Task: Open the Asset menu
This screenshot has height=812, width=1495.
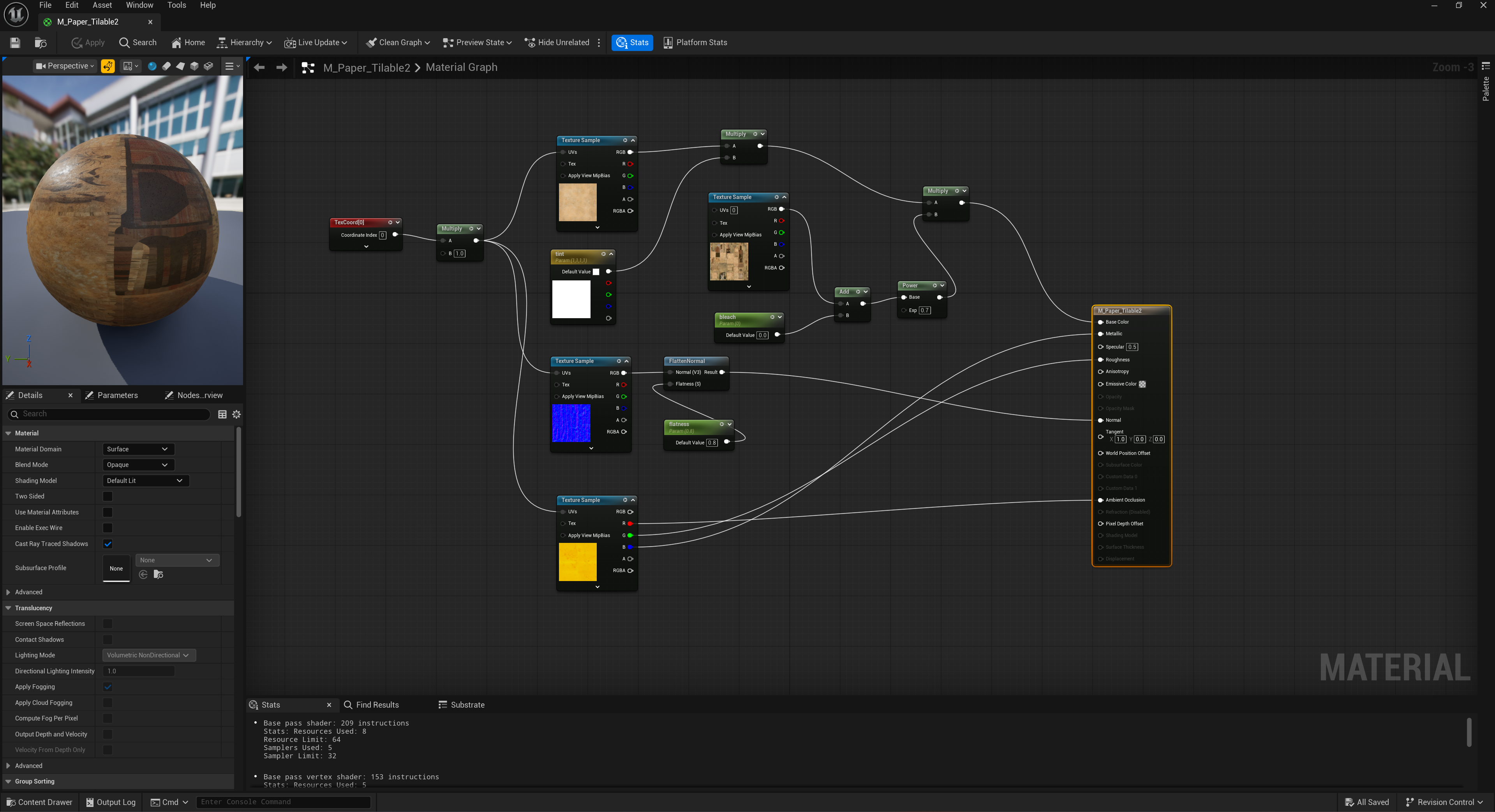Action: pos(102,5)
